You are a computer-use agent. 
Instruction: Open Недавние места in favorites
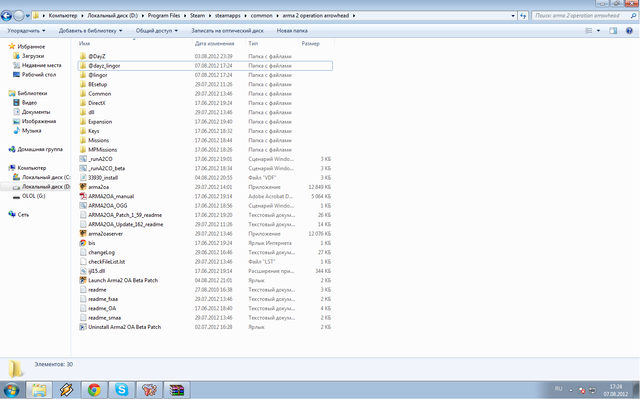point(37,65)
